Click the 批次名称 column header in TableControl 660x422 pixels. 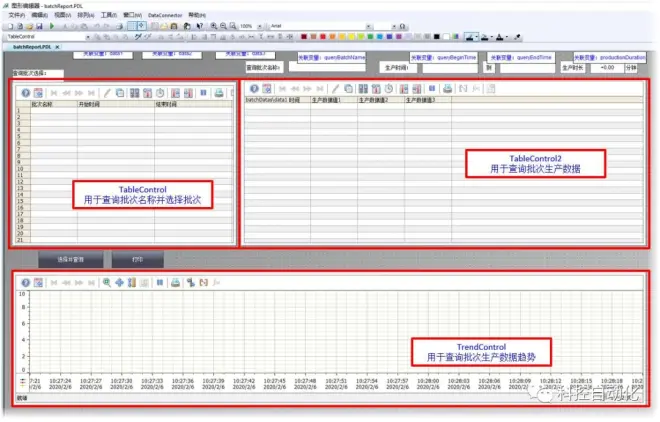click(53, 104)
